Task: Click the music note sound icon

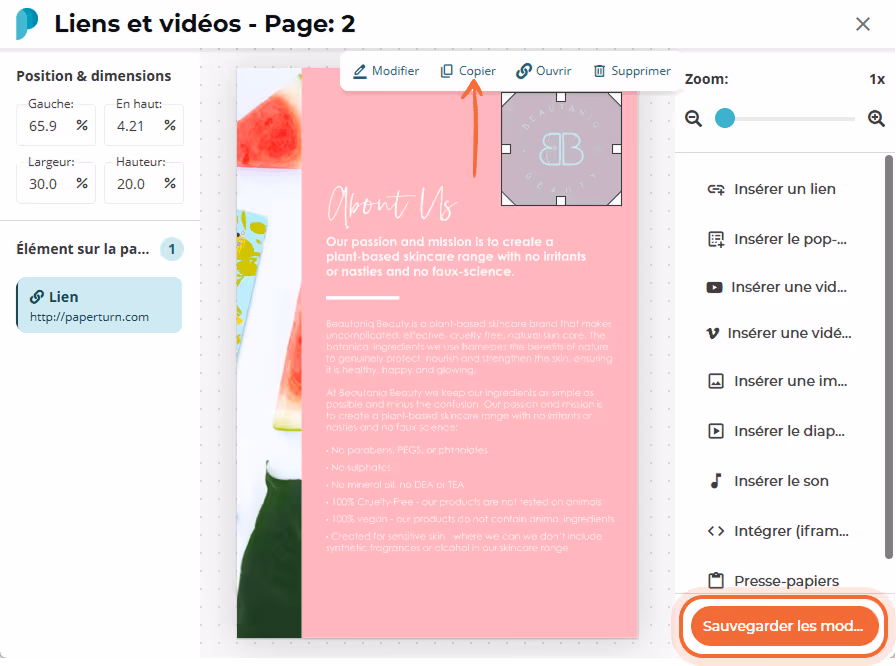Action: point(715,481)
